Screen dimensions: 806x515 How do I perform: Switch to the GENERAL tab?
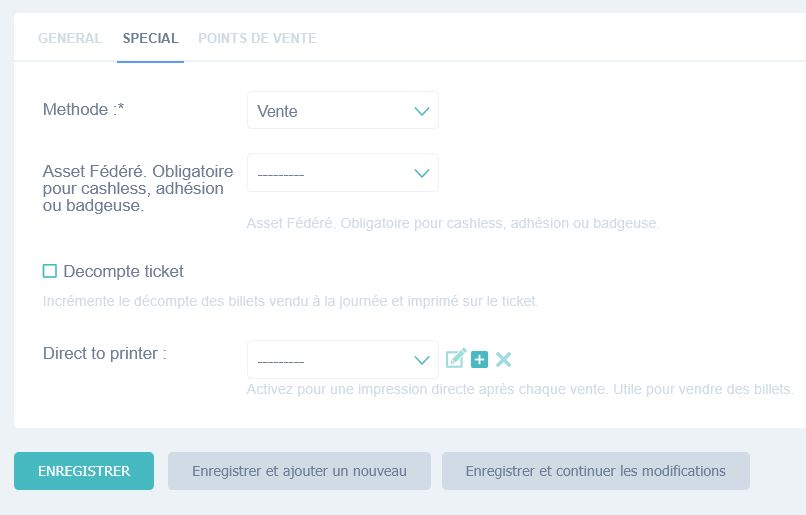[70, 39]
